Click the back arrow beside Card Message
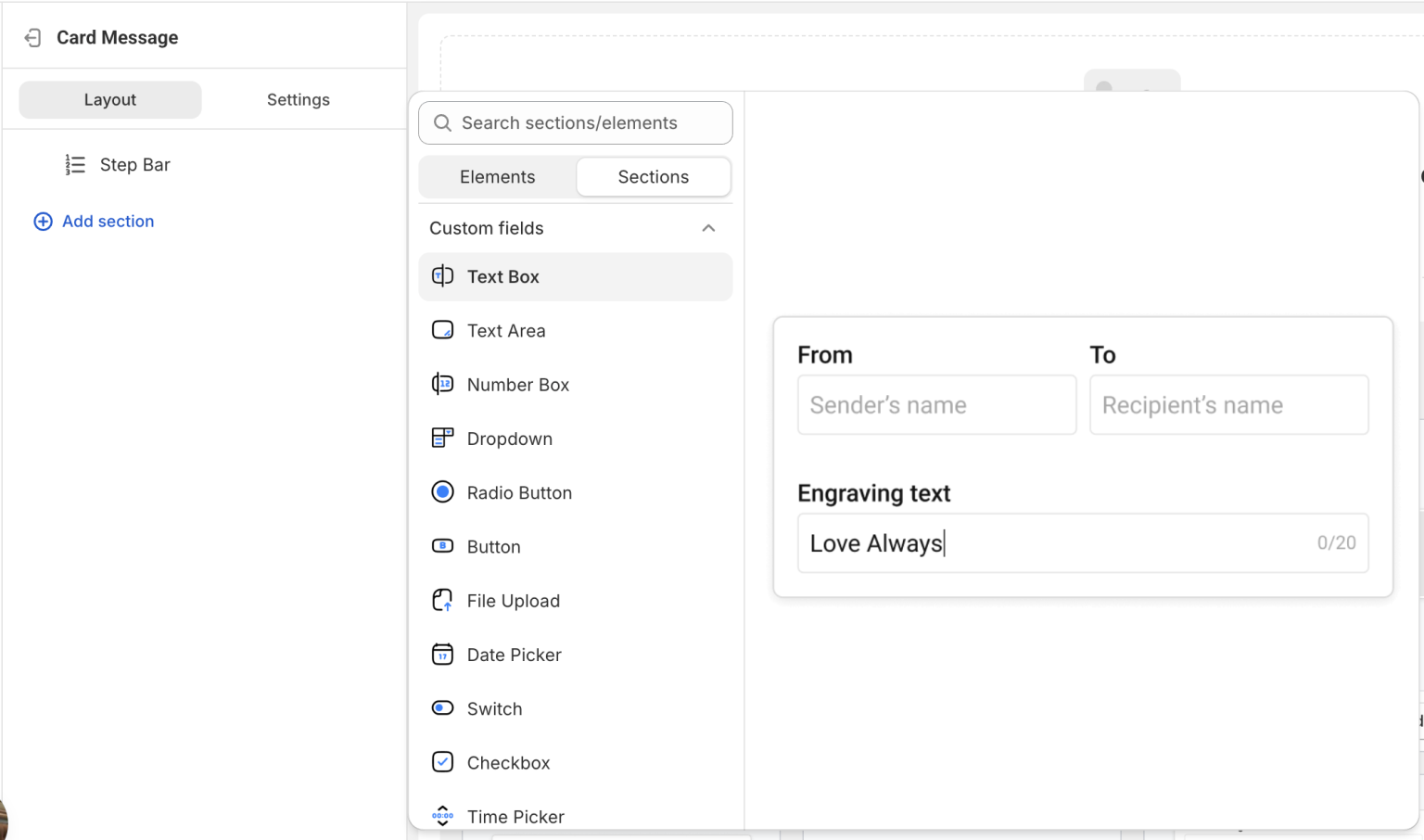Viewport: 1424px width, 840px height. [x=33, y=37]
